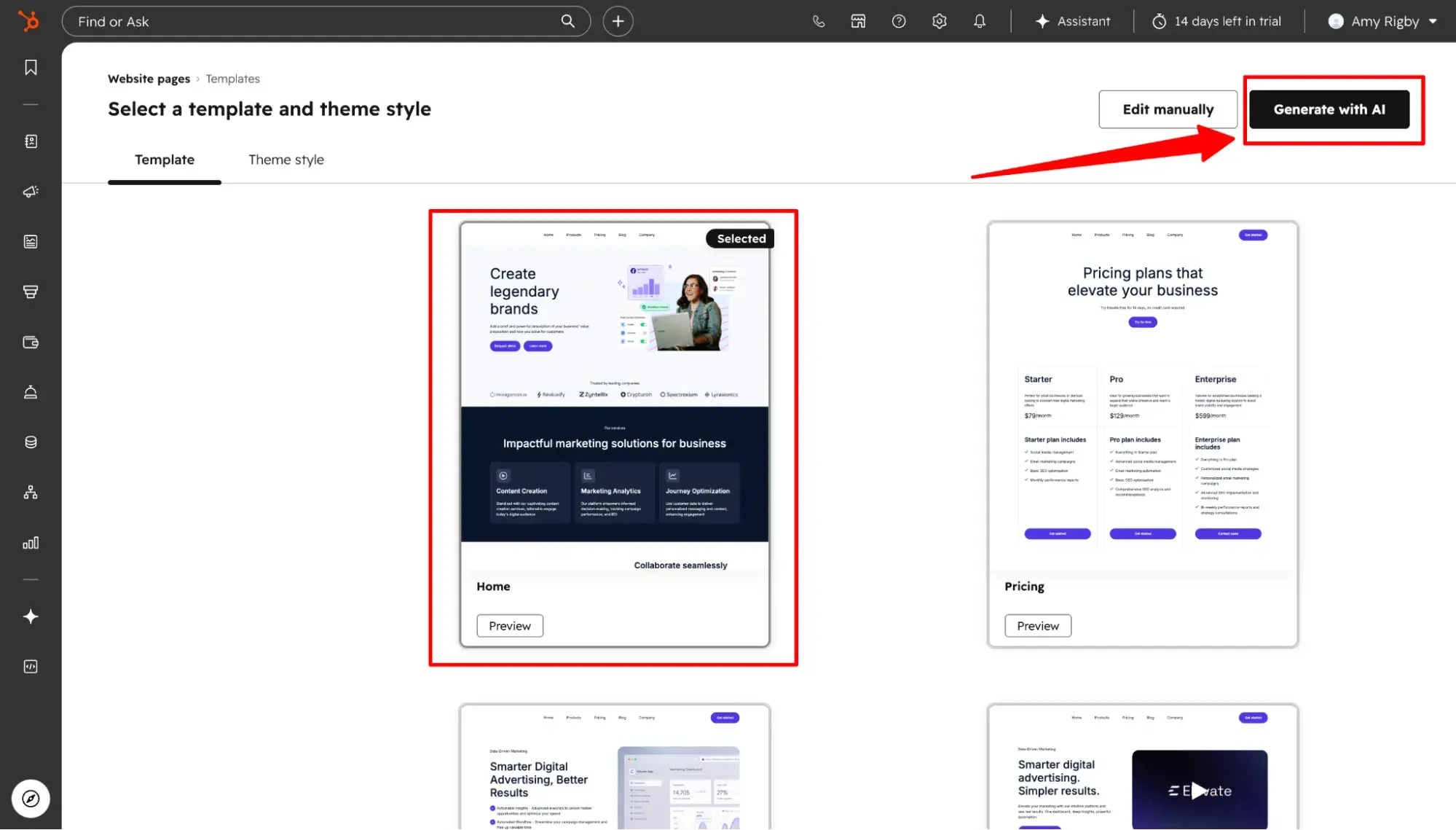
Task: Click the Generate with AI button
Action: (1329, 109)
